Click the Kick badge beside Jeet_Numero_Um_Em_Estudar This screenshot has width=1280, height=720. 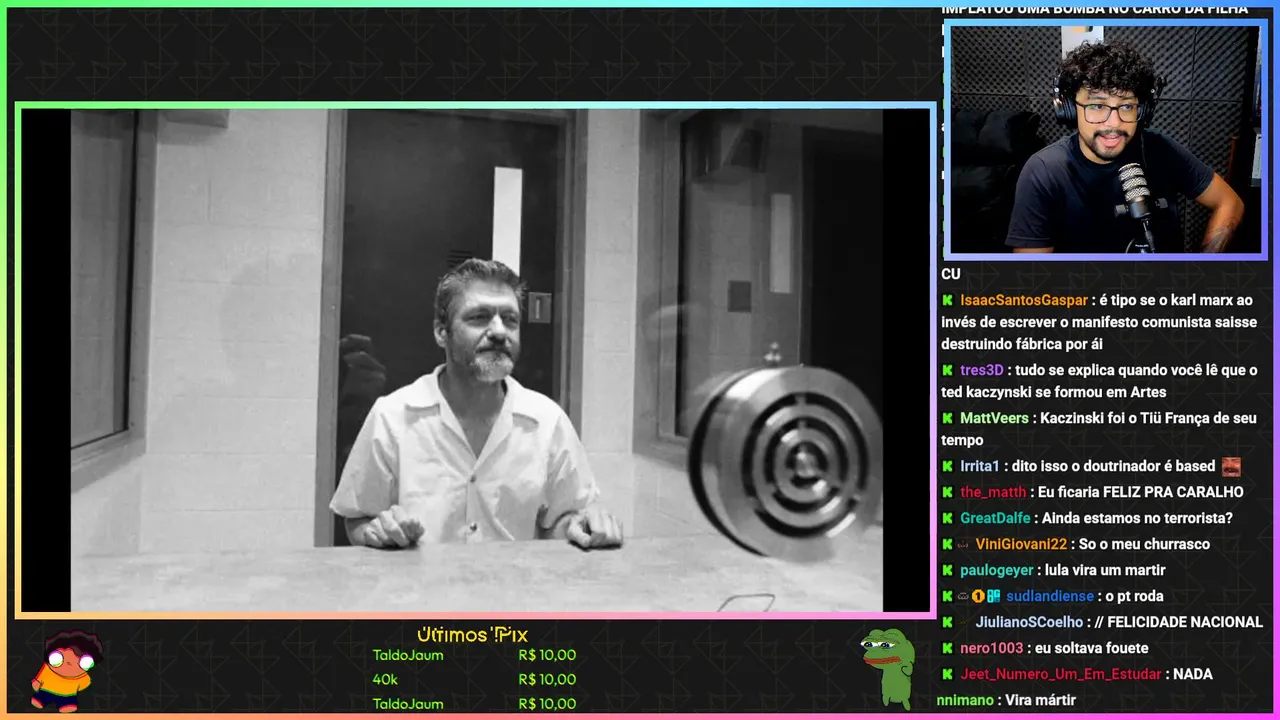(x=947, y=674)
